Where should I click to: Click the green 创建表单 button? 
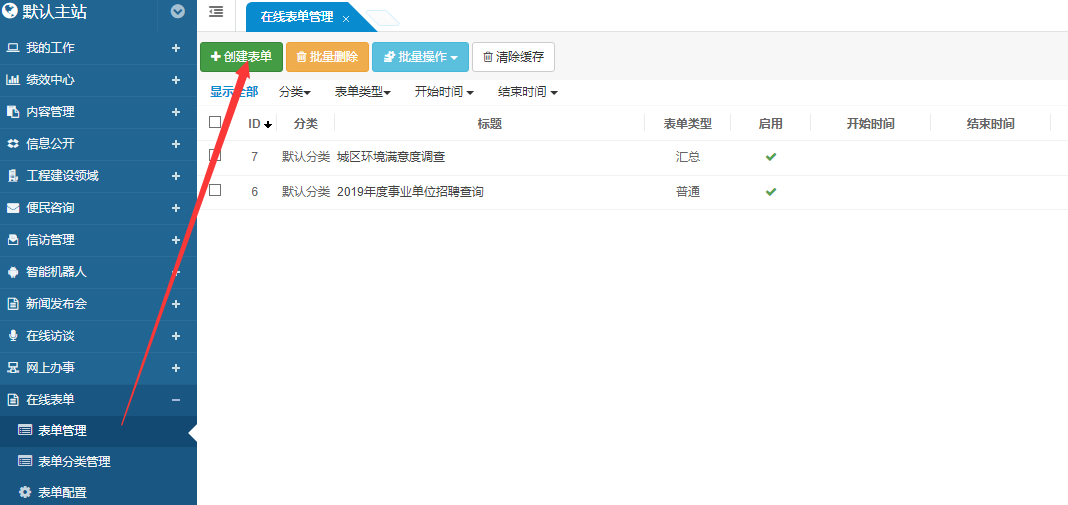[x=241, y=57]
